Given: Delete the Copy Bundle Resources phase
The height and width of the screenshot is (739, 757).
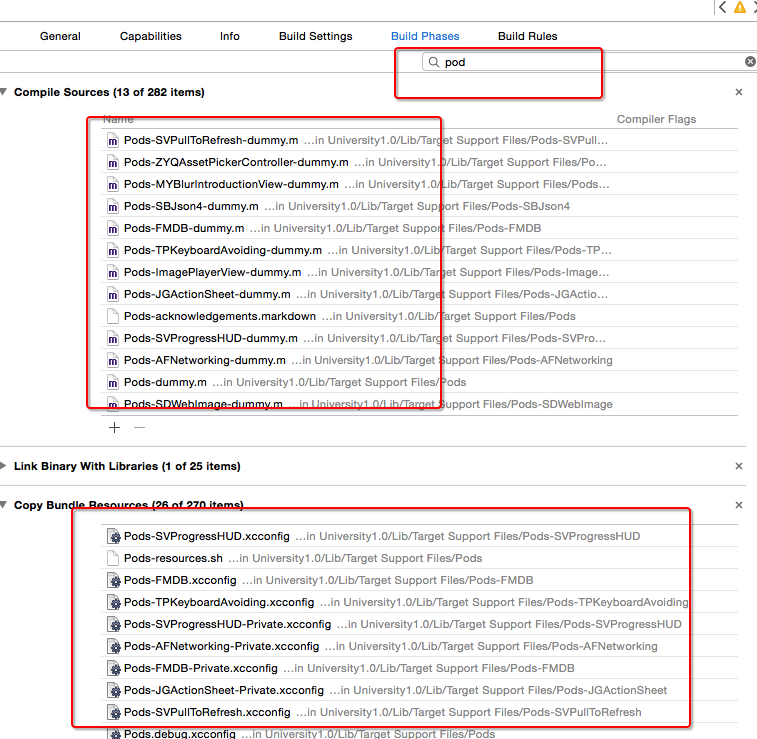Looking at the screenshot, I should [x=739, y=505].
